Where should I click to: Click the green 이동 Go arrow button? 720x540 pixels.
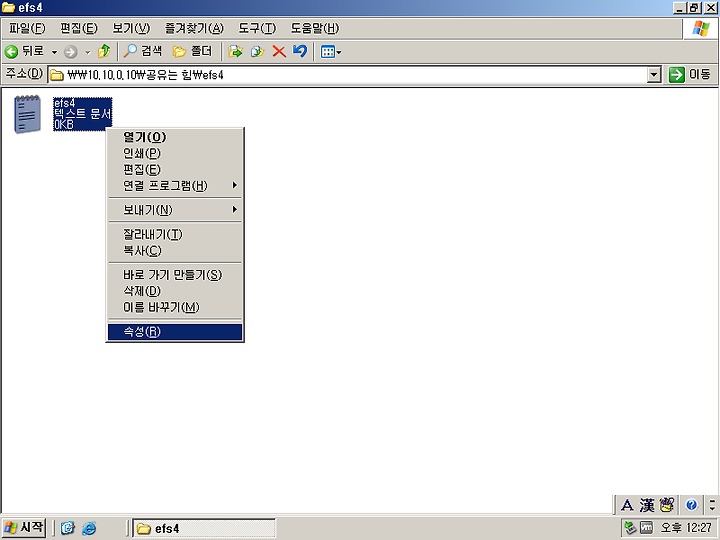point(689,74)
